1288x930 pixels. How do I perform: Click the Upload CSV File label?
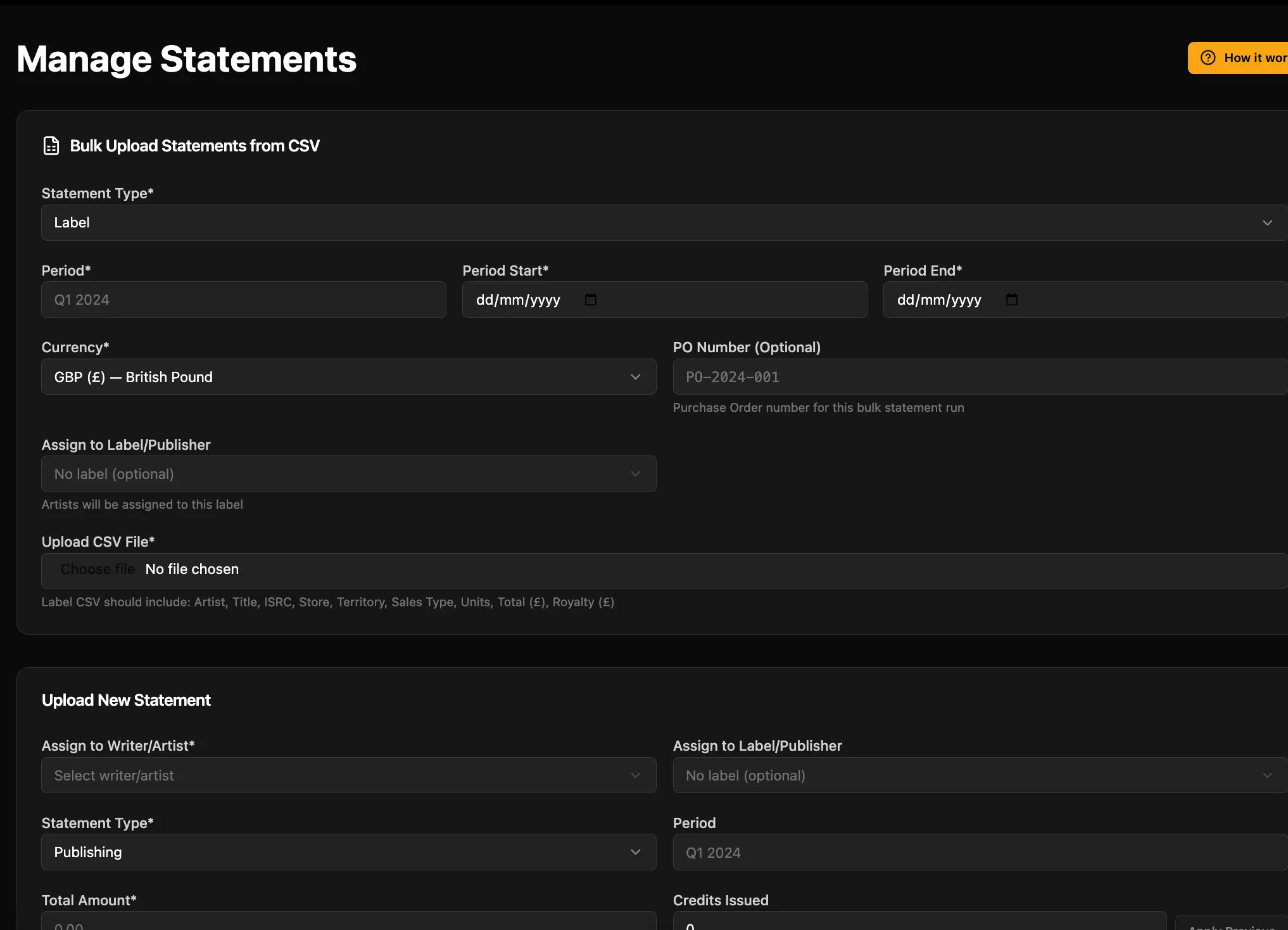(x=98, y=542)
